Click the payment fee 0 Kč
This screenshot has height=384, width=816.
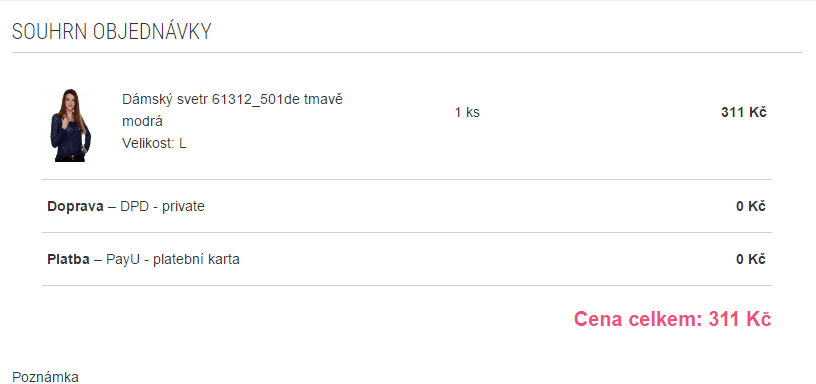coord(750,259)
